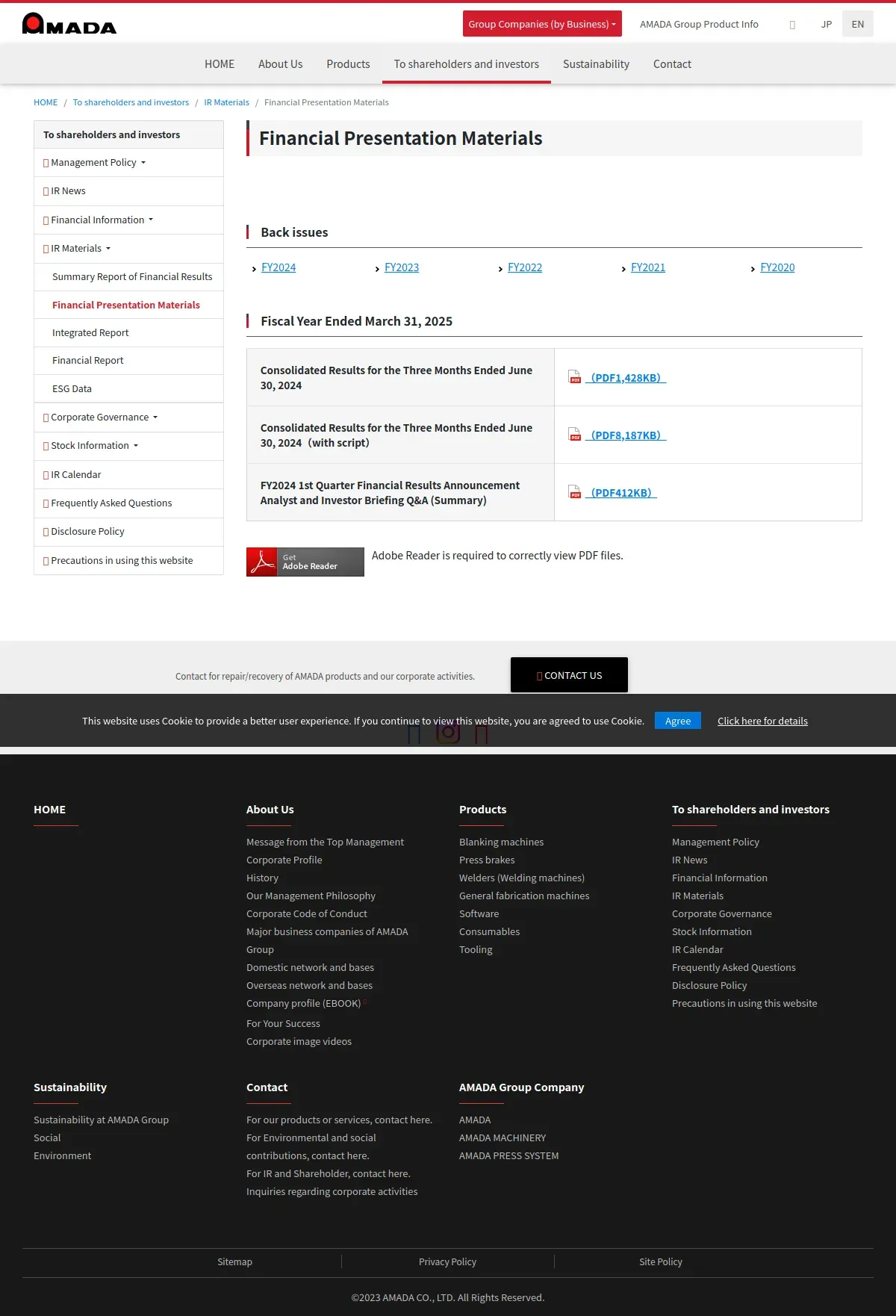Open AMADA Group Product Info link
The height and width of the screenshot is (1316, 896).
[x=699, y=24]
